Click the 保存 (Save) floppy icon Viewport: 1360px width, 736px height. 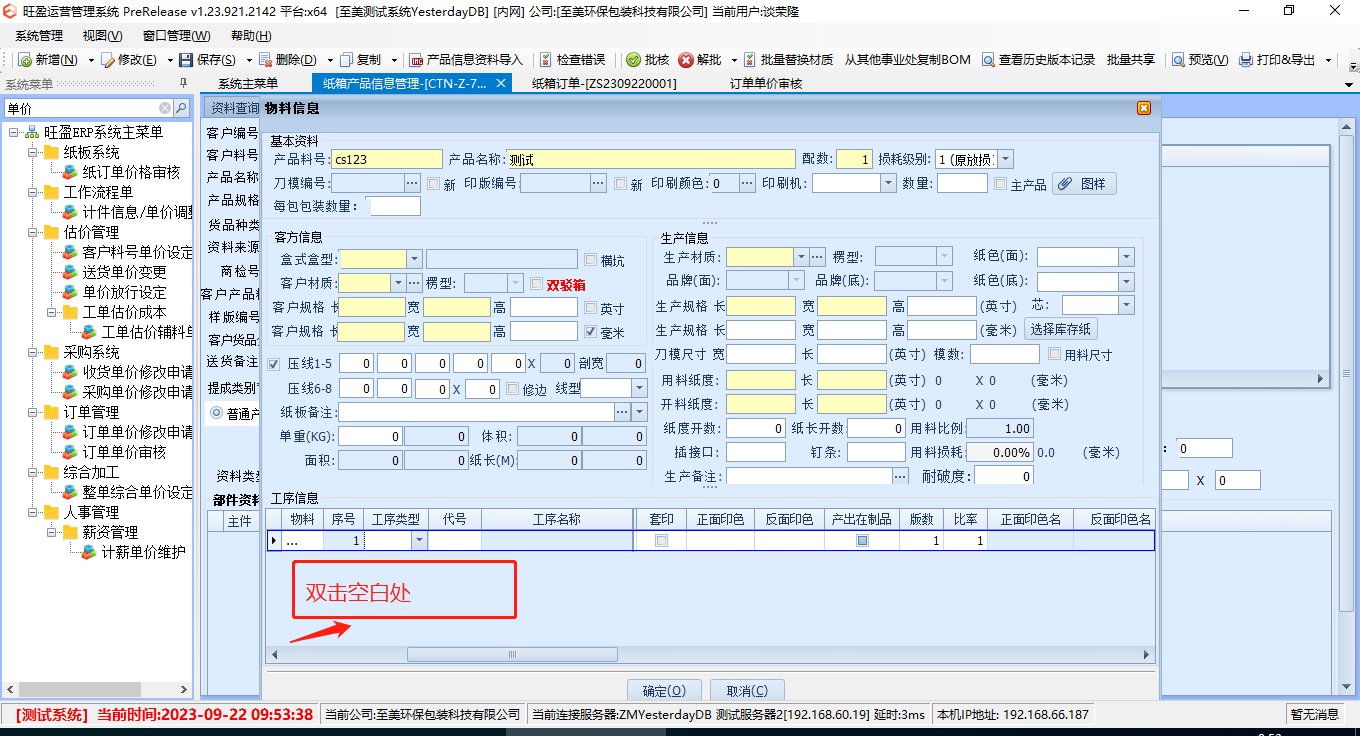click(x=187, y=60)
